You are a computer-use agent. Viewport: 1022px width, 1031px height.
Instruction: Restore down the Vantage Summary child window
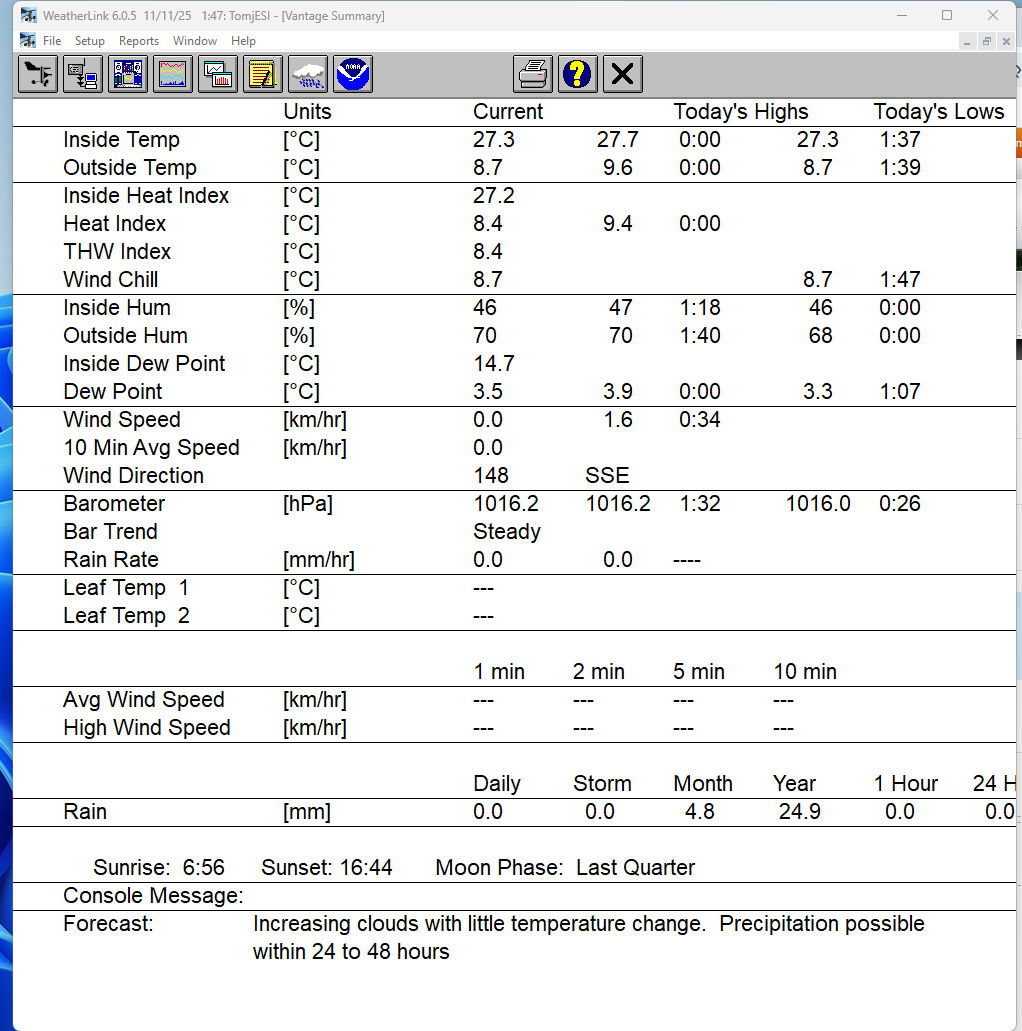(986, 41)
